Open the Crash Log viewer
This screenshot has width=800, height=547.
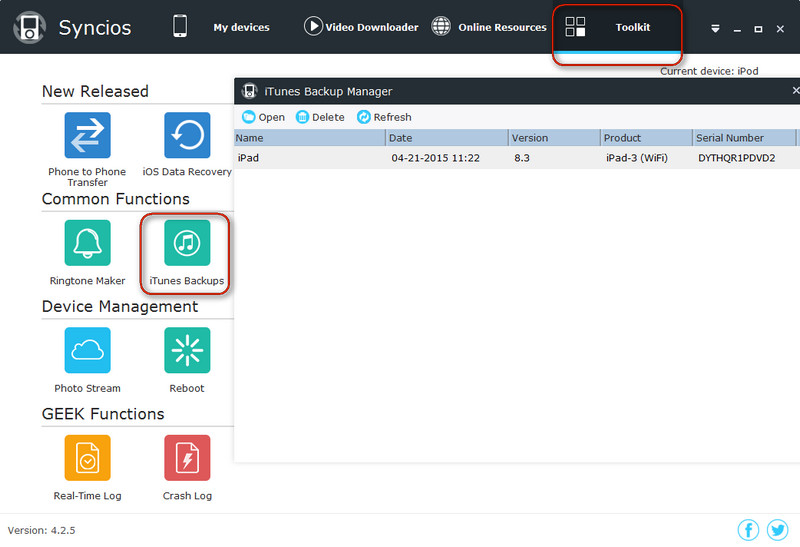(x=187, y=458)
